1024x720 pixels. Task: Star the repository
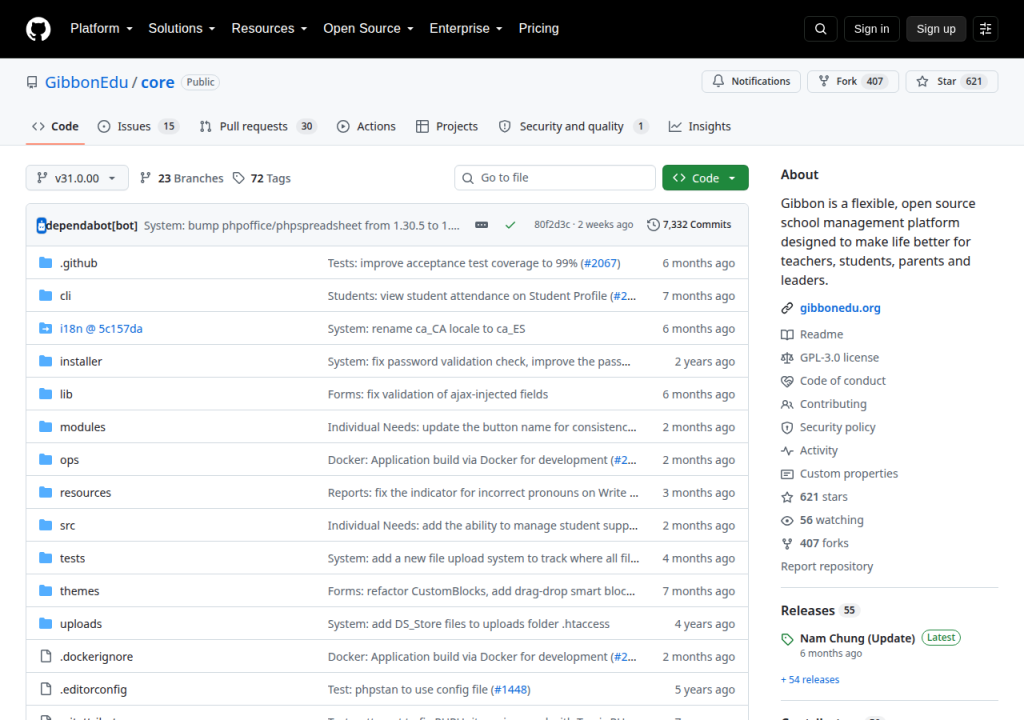pyautogui.click(x=952, y=82)
